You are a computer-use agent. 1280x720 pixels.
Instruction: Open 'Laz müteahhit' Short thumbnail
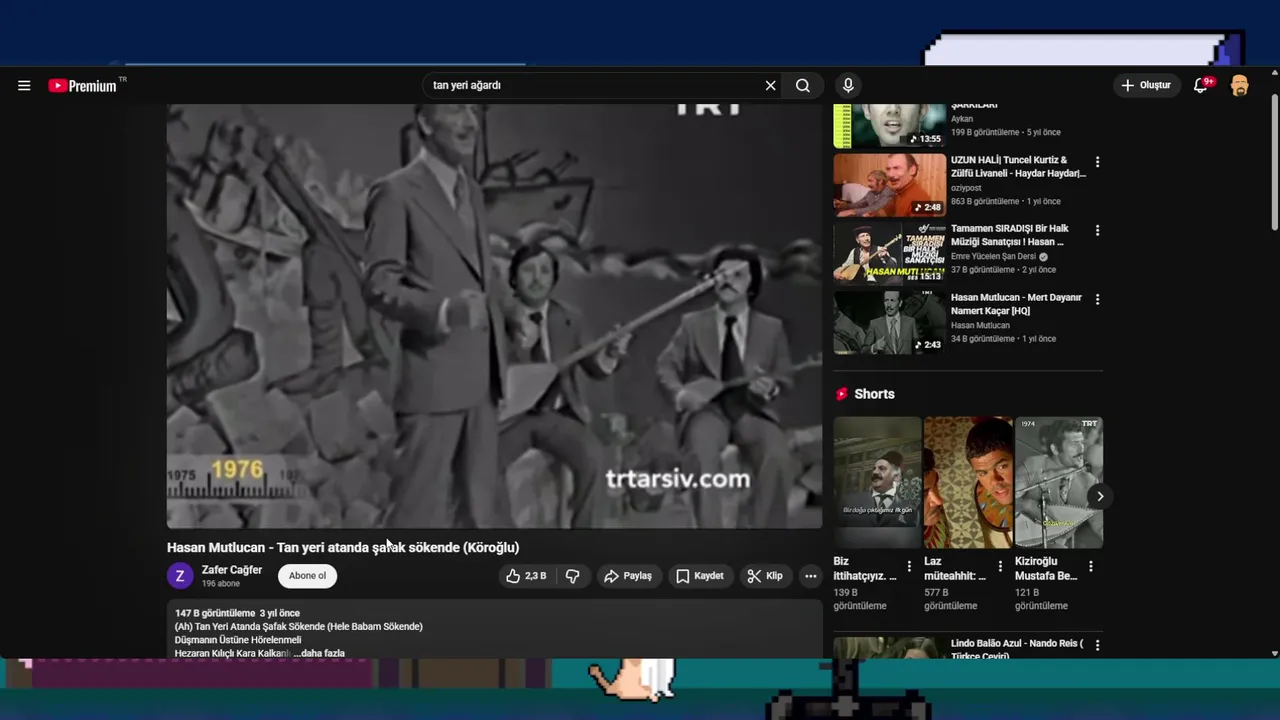pos(968,483)
